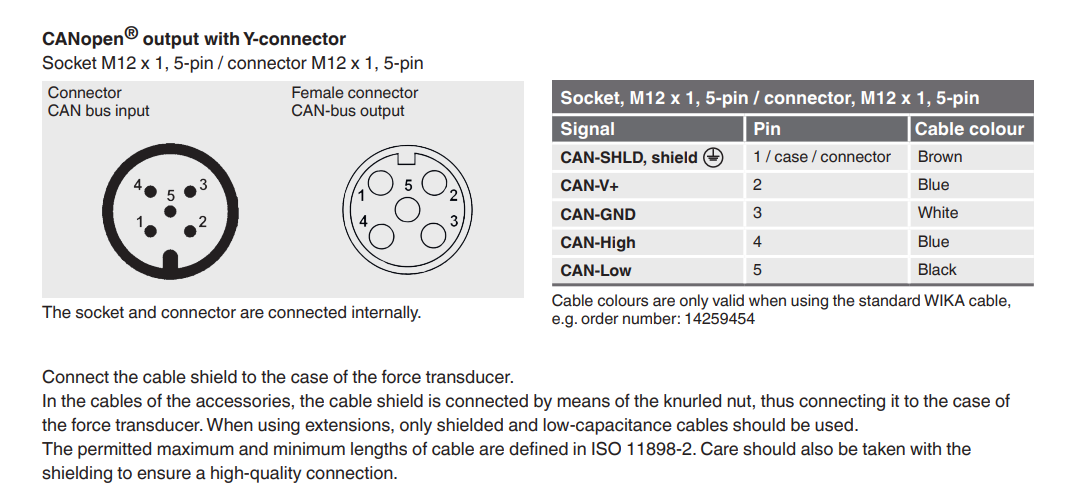The image size is (1071, 497).
Task: Select pin 4 dot on male connector
Action: click(x=149, y=189)
